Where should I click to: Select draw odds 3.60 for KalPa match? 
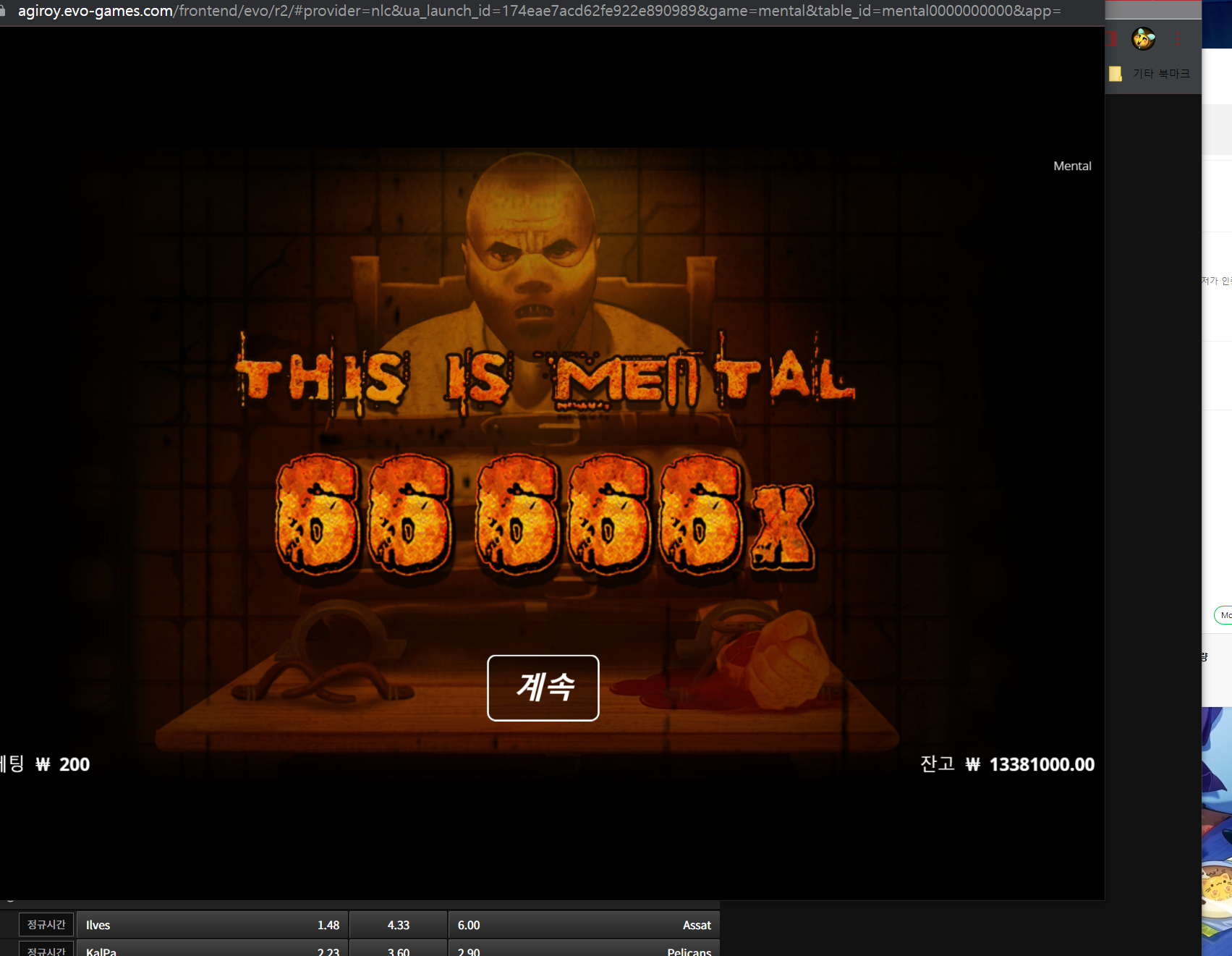(399, 949)
